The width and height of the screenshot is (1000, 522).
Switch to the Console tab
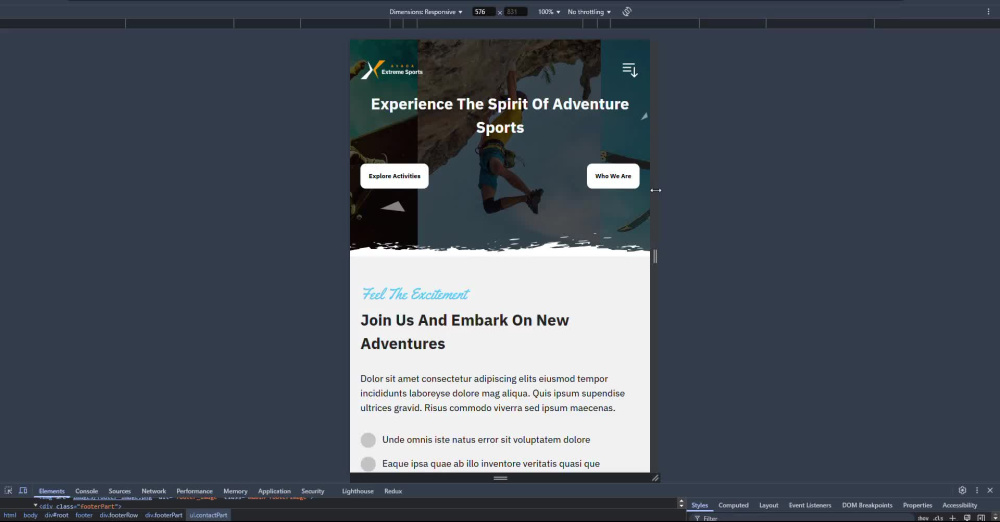tap(86, 491)
